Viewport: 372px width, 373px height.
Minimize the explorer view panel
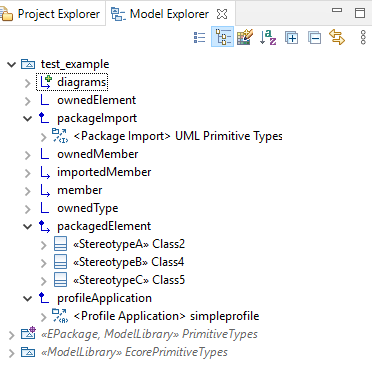pyautogui.click(x=337, y=10)
